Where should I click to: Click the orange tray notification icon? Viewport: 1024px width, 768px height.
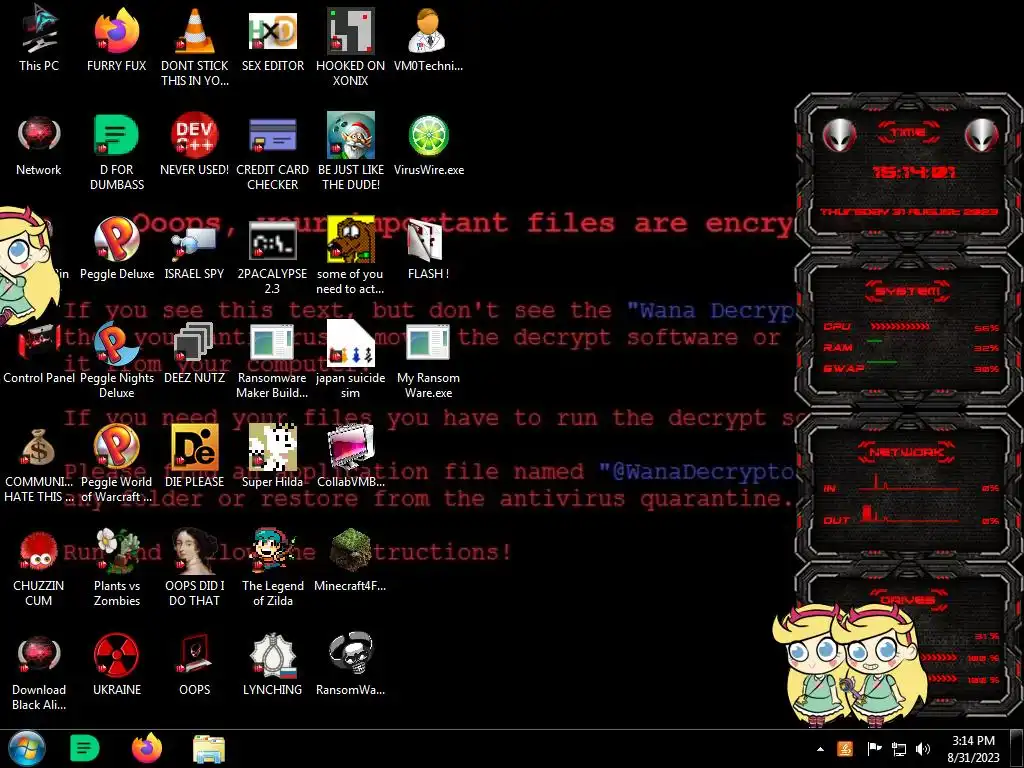coord(845,749)
